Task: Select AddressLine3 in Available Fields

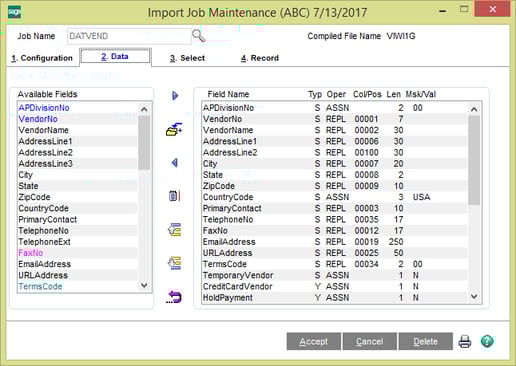Action: click(x=78, y=164)
